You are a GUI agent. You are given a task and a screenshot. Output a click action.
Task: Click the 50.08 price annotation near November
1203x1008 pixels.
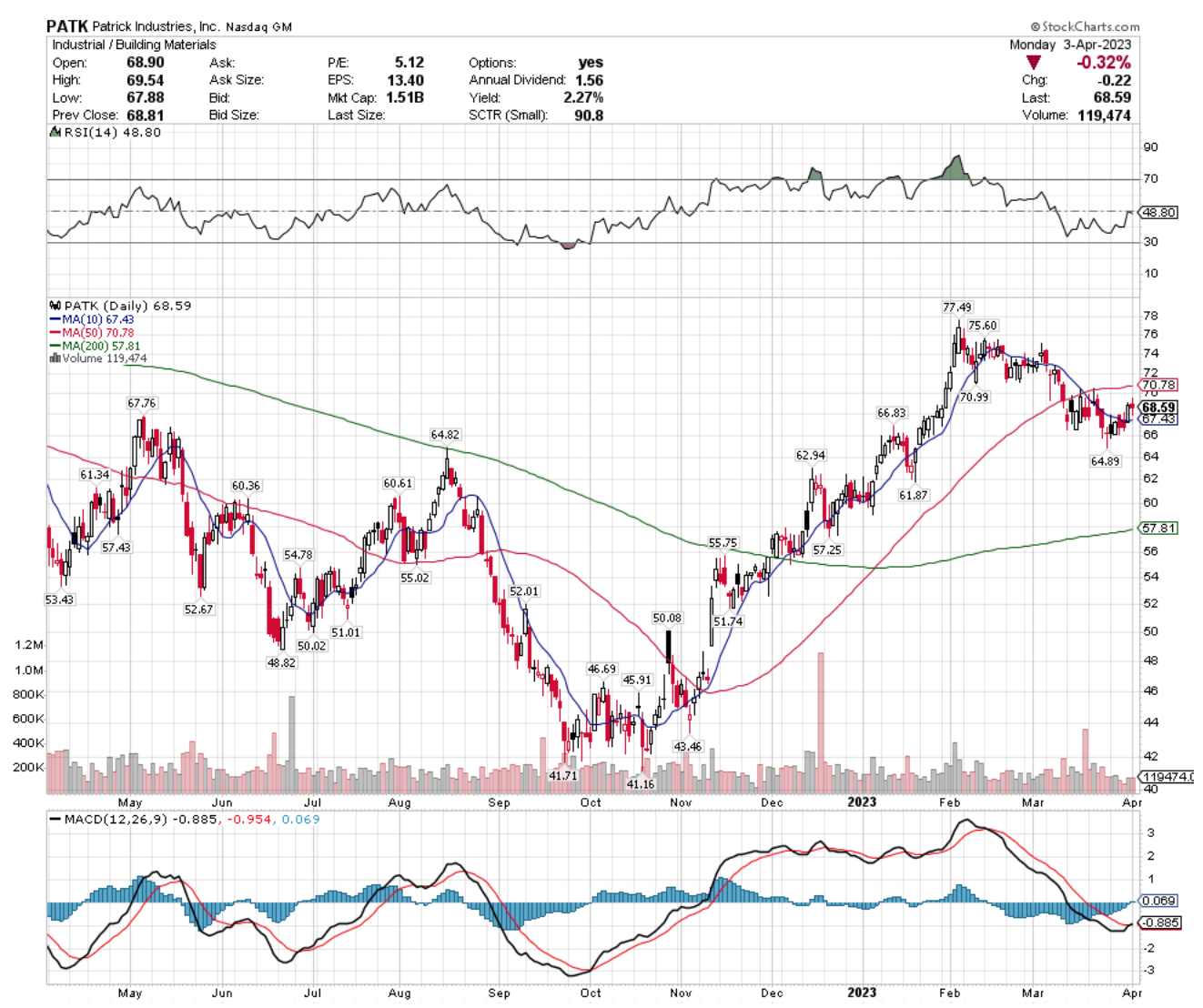667,618
